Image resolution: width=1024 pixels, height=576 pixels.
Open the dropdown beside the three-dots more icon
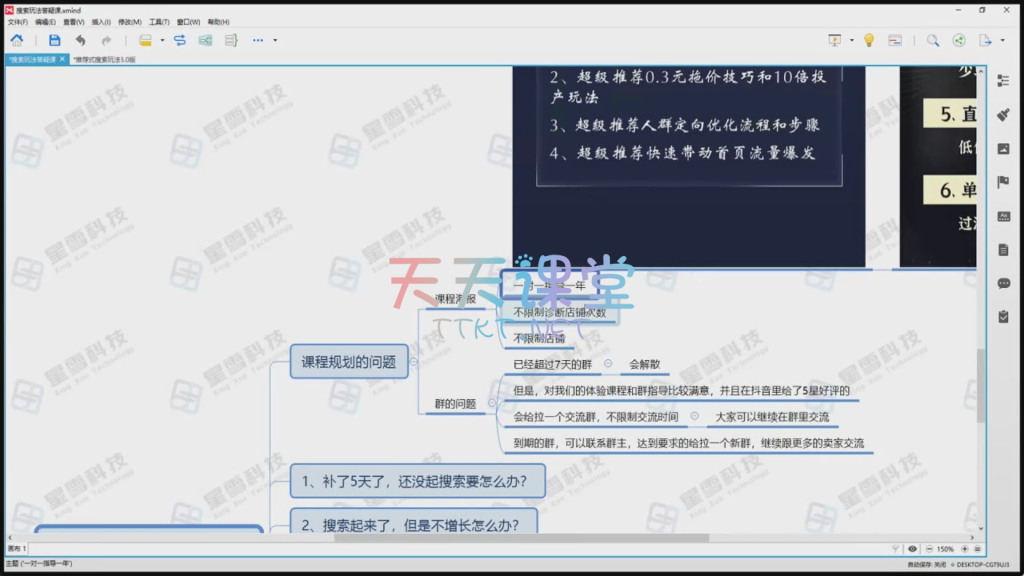click(275, 40)
